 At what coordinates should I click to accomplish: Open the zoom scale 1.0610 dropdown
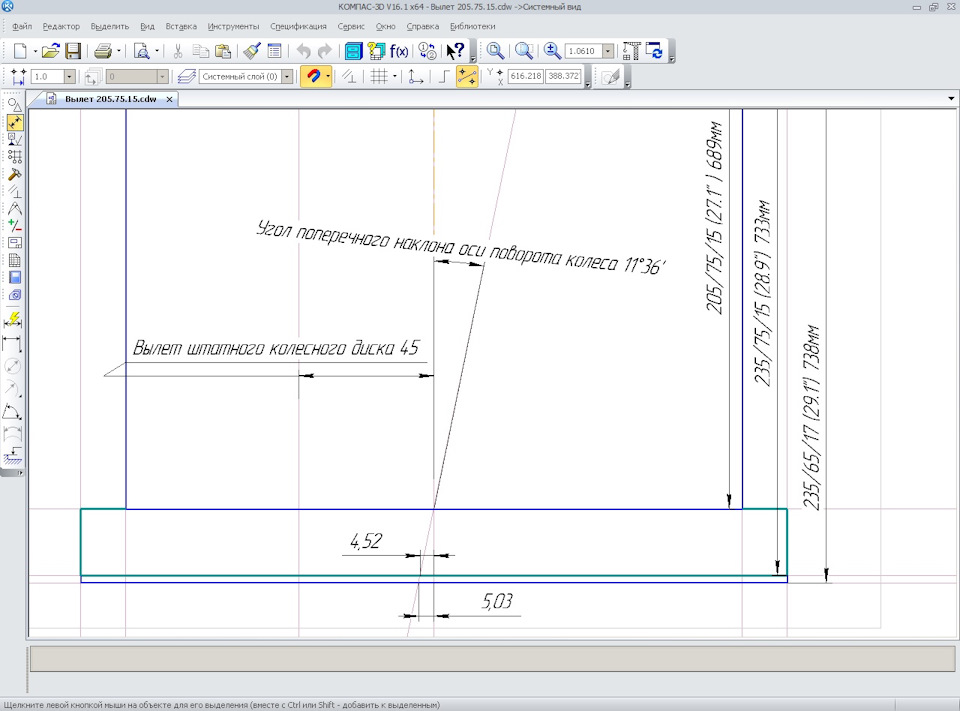pyautogui.click(x=608, y=51)
